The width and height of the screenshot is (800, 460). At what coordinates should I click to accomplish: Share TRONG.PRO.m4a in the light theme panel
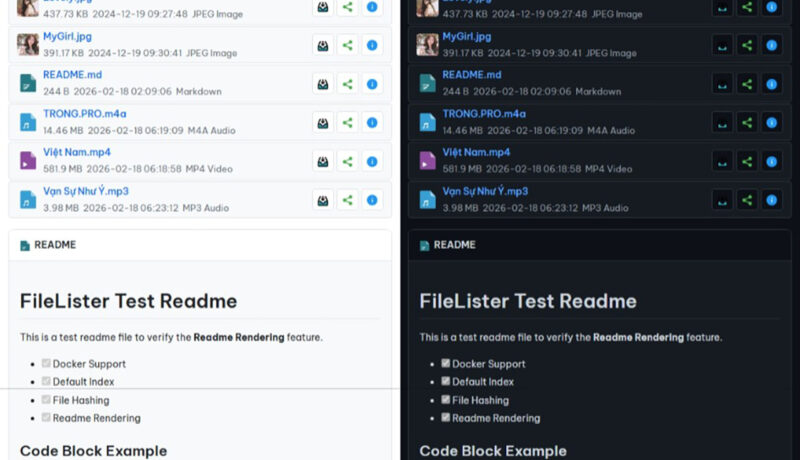[347, 123]
